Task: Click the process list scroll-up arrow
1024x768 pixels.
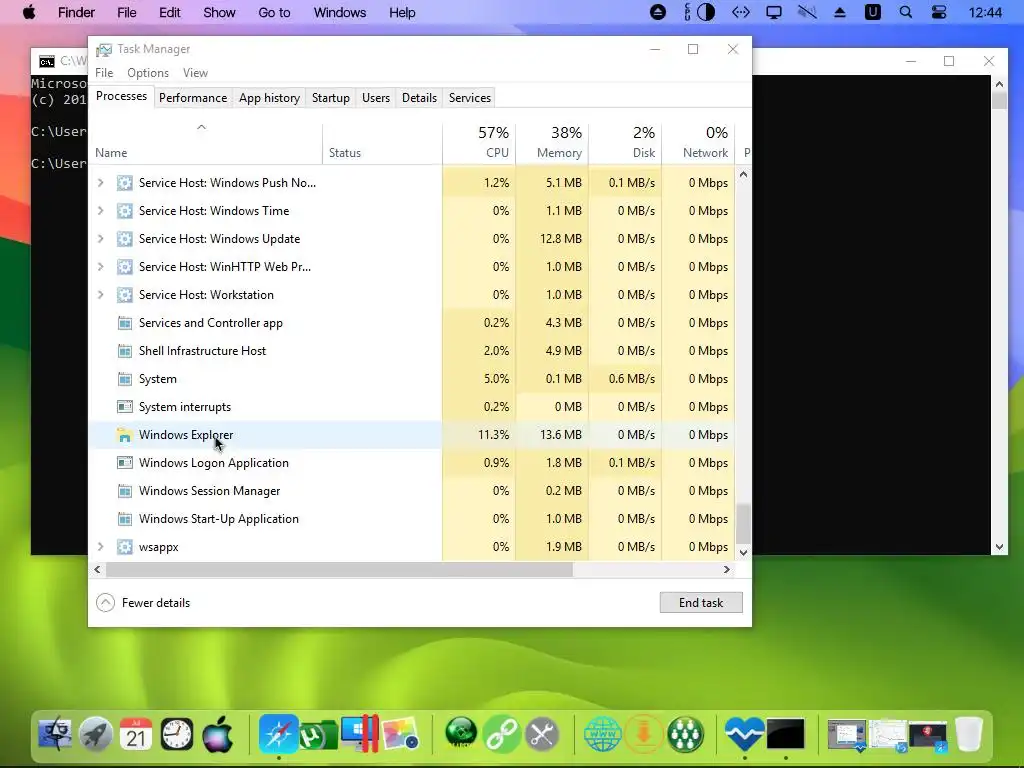Action: click(x=743, y=174)
